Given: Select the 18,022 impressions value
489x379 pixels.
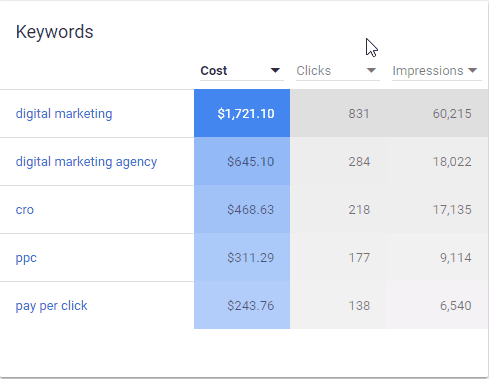Looking at the screenshot, I should tap(452, 162).
